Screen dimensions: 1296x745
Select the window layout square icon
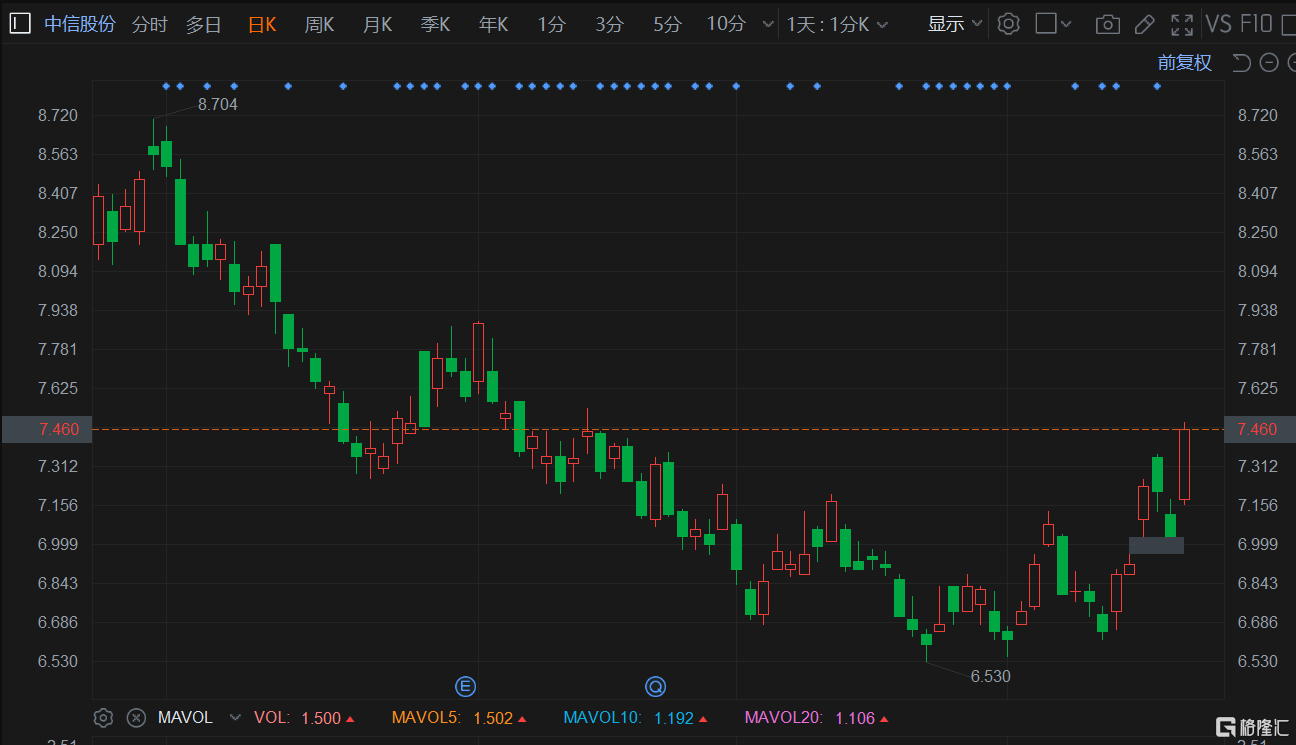(1046, 24)
